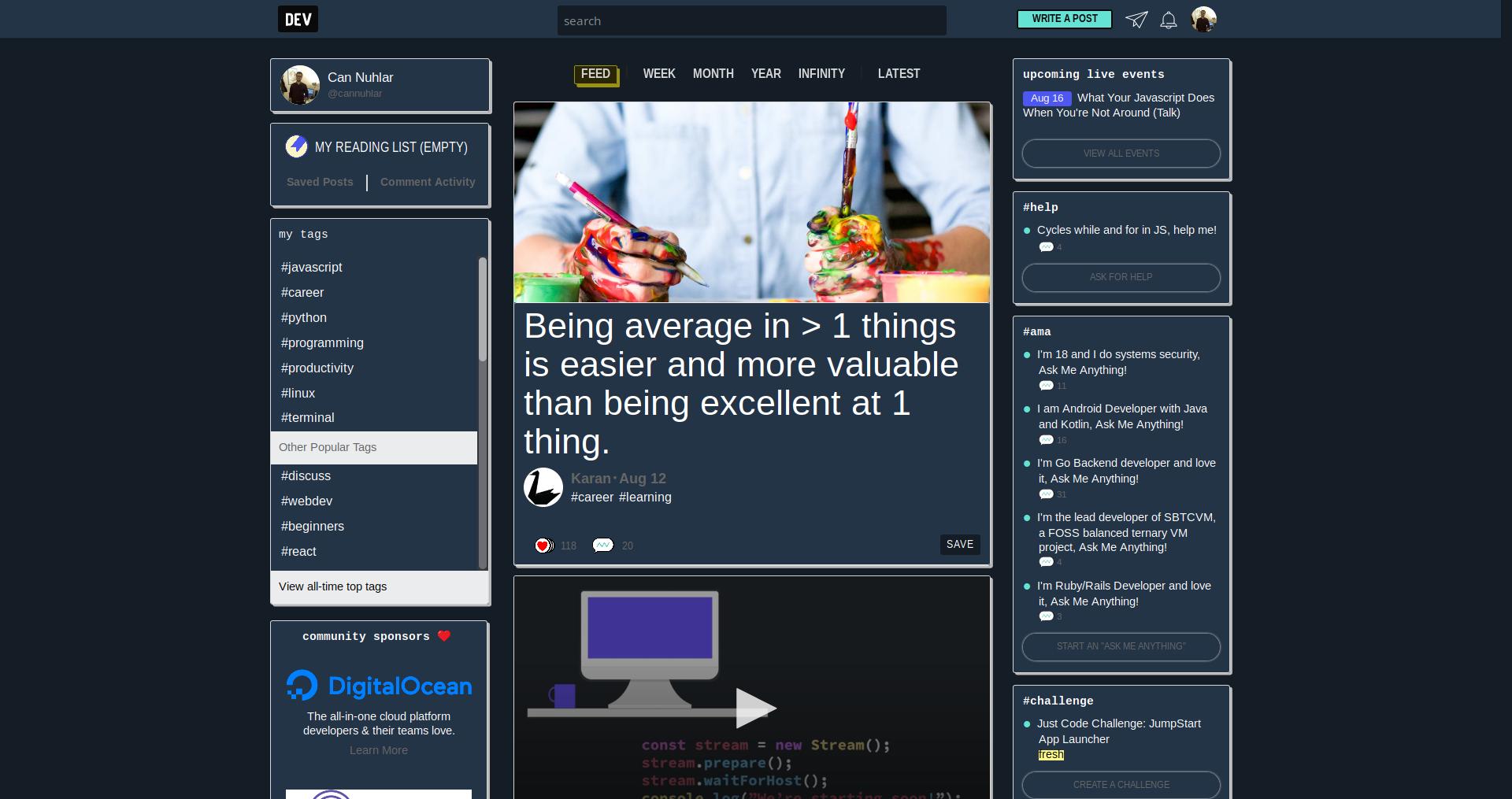
Task: View all-time top tags
Action: (x=332, y=586)
